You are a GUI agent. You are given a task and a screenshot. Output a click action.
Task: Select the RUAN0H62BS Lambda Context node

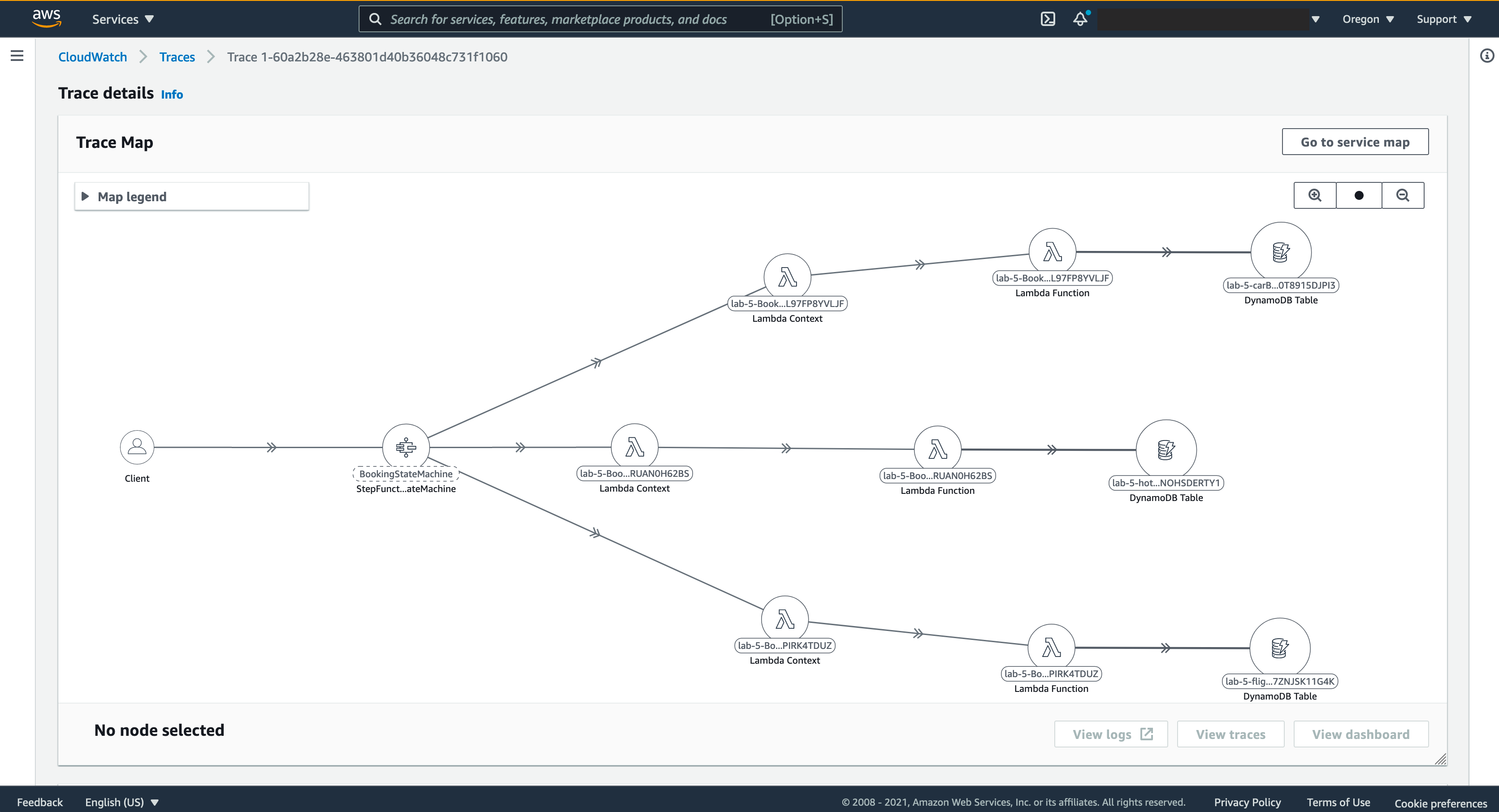click(634, 447)
